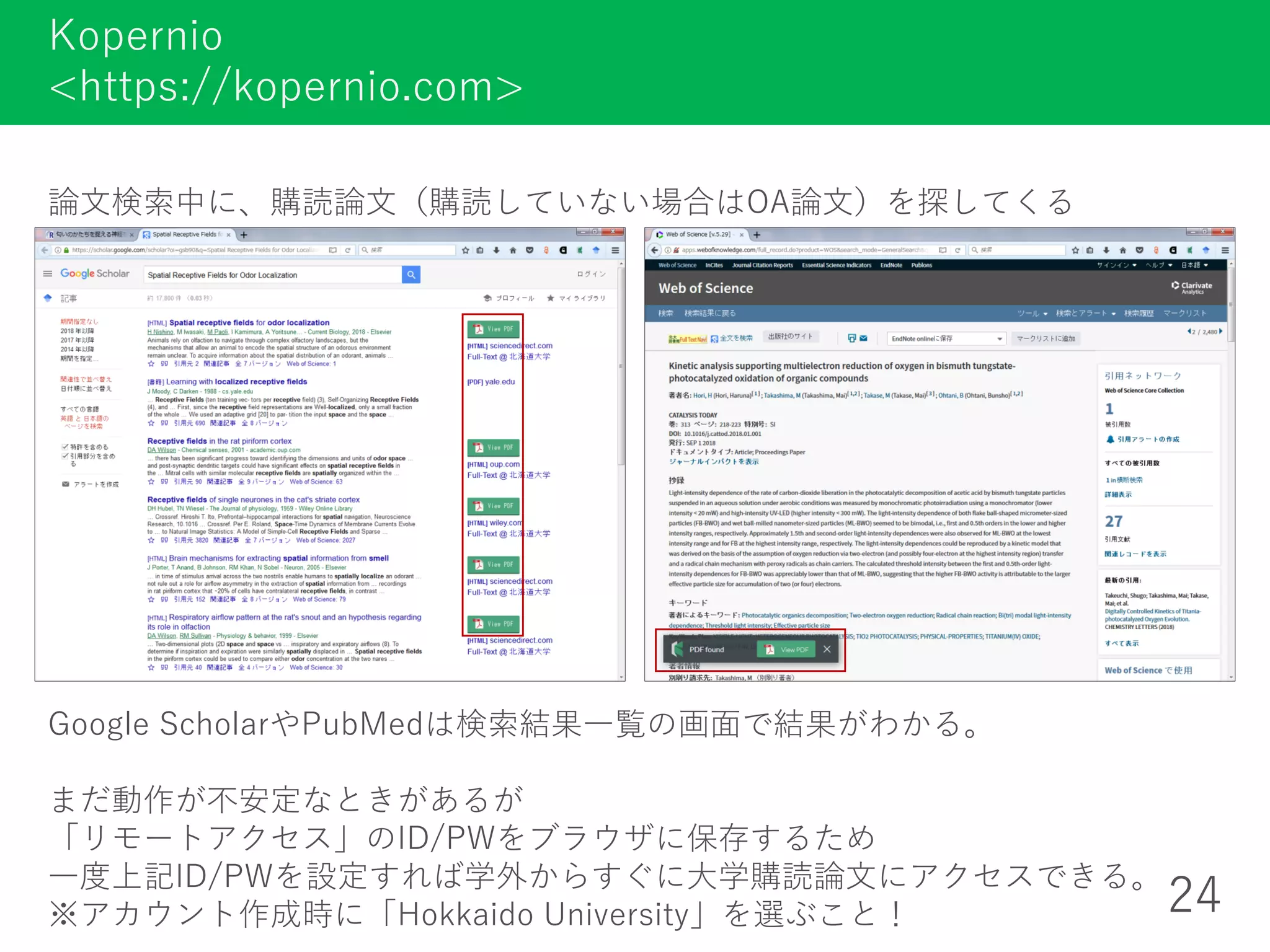Click green Kopernio extension icon in Scholar window

coord(579,250)
